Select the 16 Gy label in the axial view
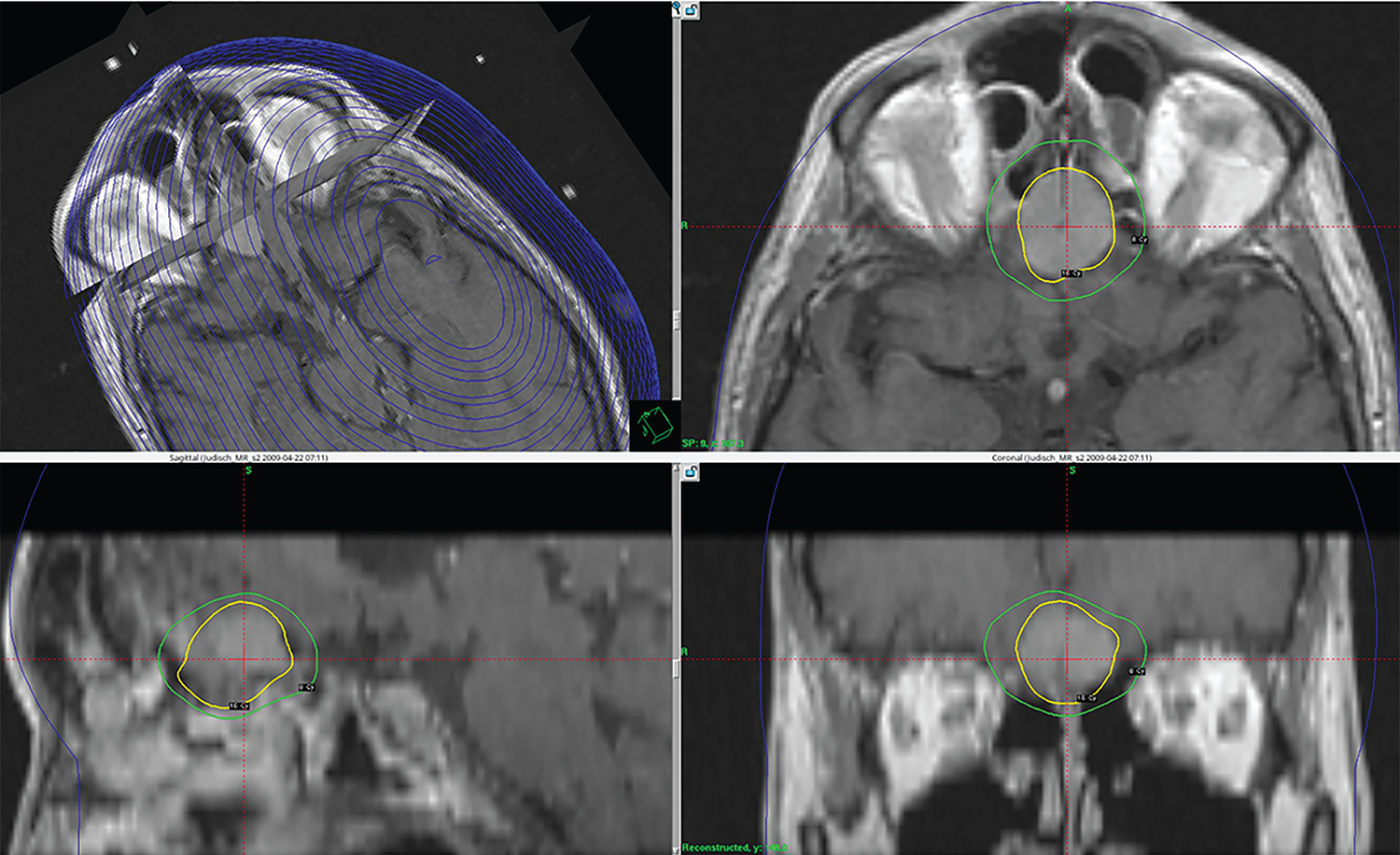The image size is (1400, 855). (1071, 273)
